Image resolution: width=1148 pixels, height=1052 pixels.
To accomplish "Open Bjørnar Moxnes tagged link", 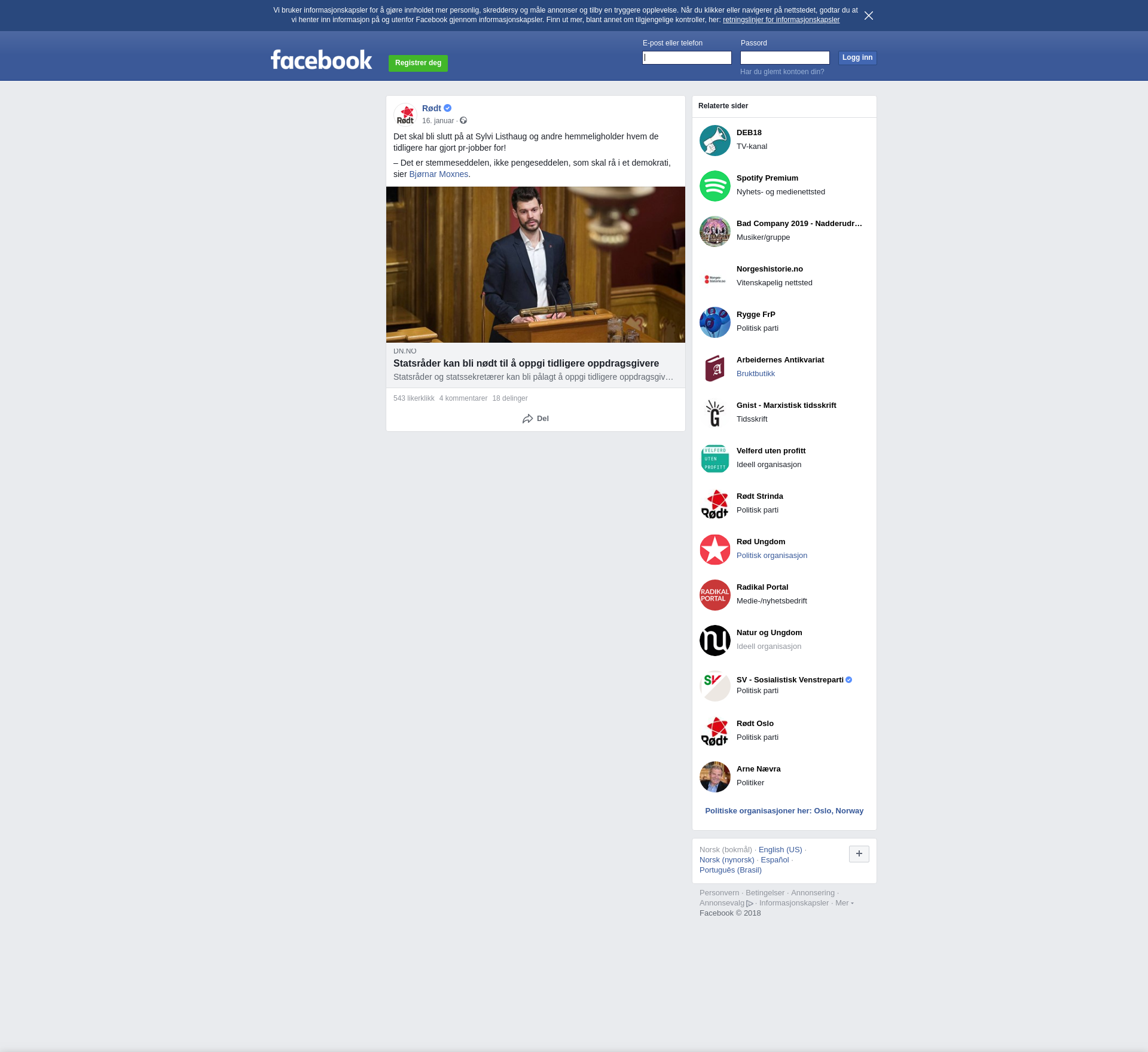I will 439,174.
